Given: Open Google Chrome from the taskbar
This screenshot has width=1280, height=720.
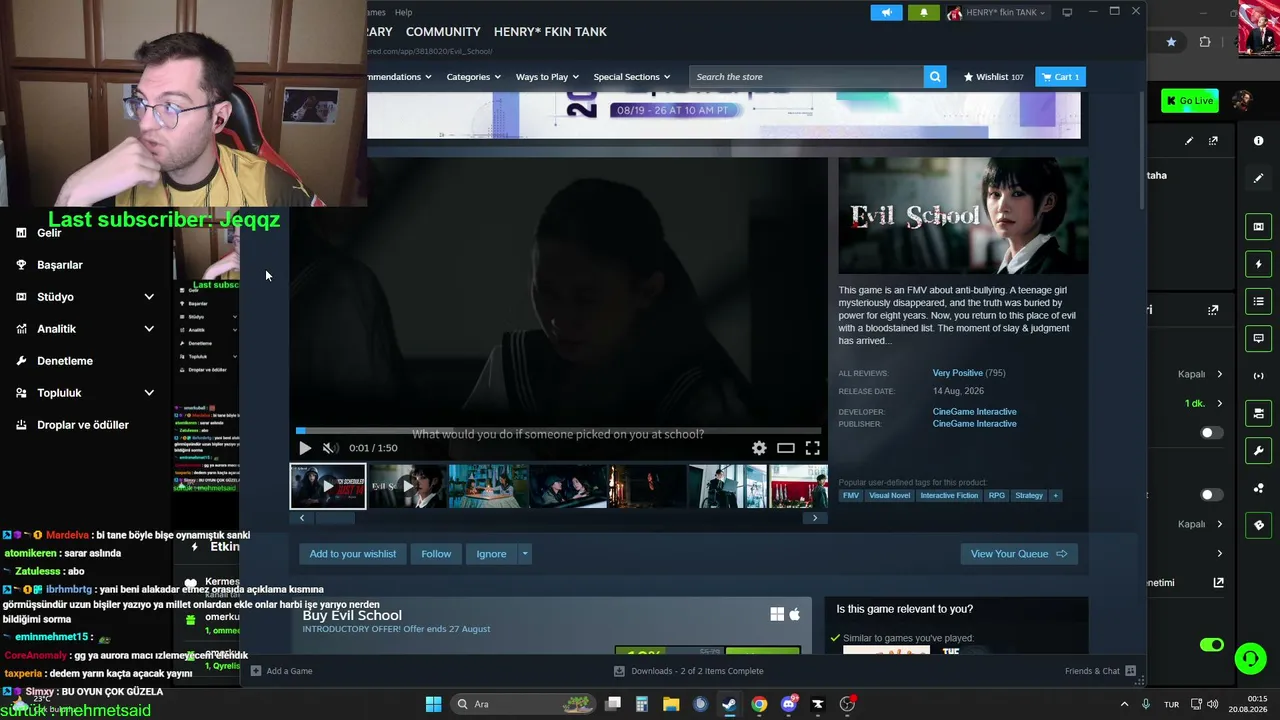Looking at the screenshot, I should (x=759, y=704).
